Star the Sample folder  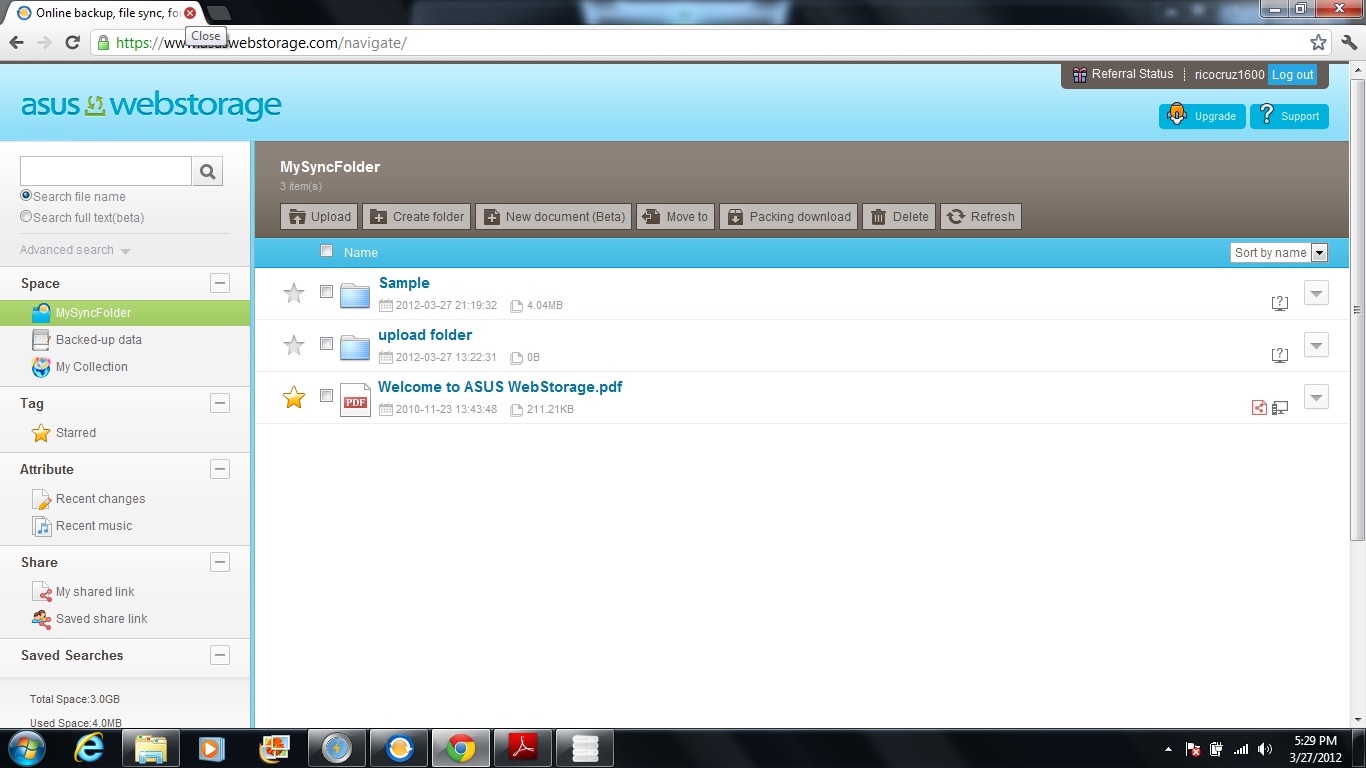[x=294, y=293]
